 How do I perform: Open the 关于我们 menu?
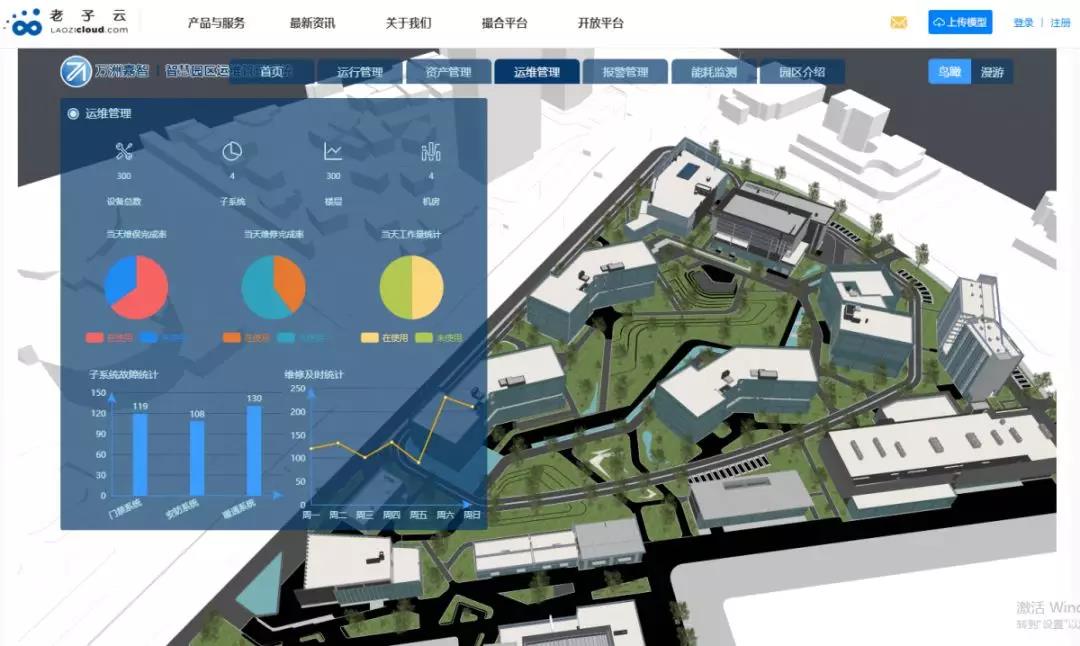click(x=409, y=23)
